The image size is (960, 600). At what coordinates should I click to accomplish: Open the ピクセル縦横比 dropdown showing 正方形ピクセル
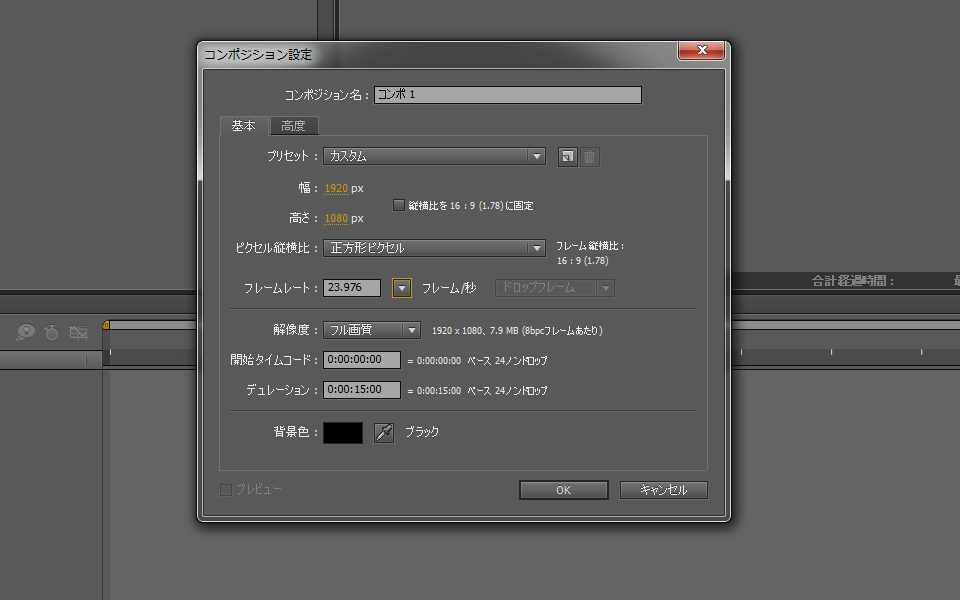tap(434, 248)
